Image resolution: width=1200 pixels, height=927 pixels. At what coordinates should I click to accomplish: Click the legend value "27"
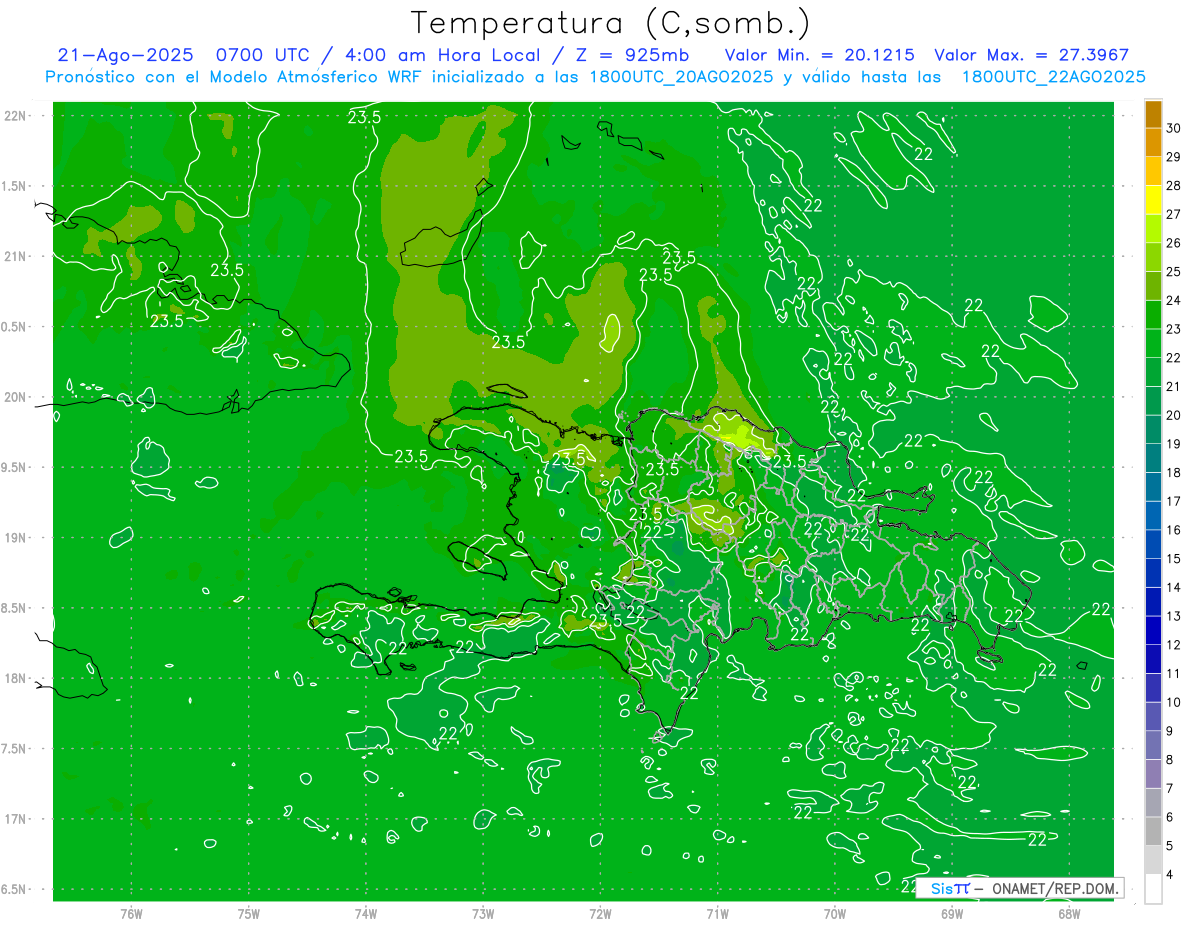pyautogui.click(x=1174, y=214)
